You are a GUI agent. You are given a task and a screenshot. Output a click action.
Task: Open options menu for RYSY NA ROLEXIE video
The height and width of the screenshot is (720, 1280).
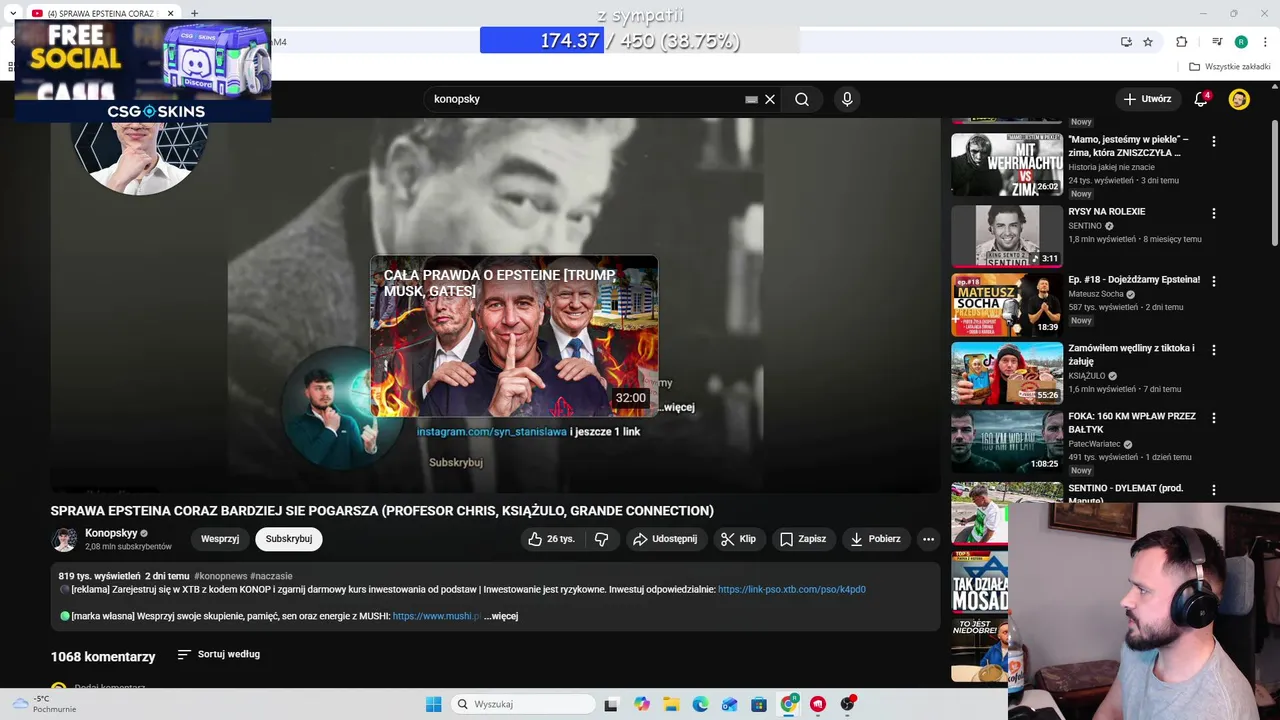coord(1214,214)
